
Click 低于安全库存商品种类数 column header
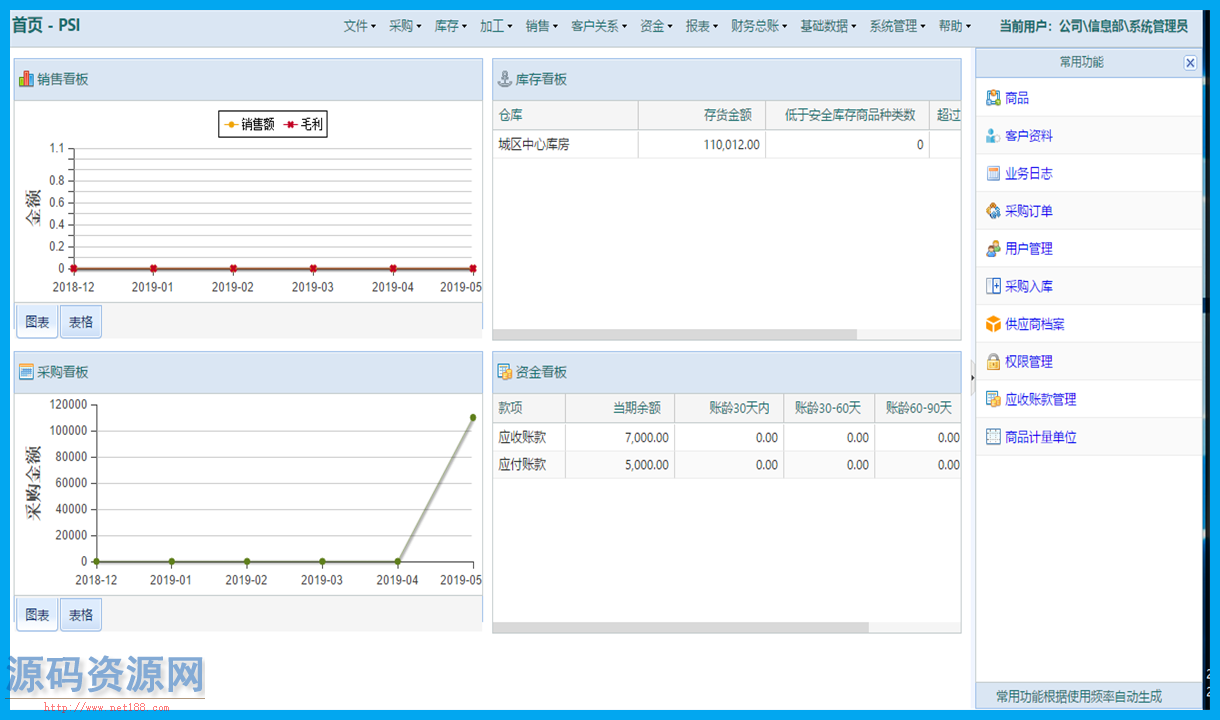pos(847,115)
